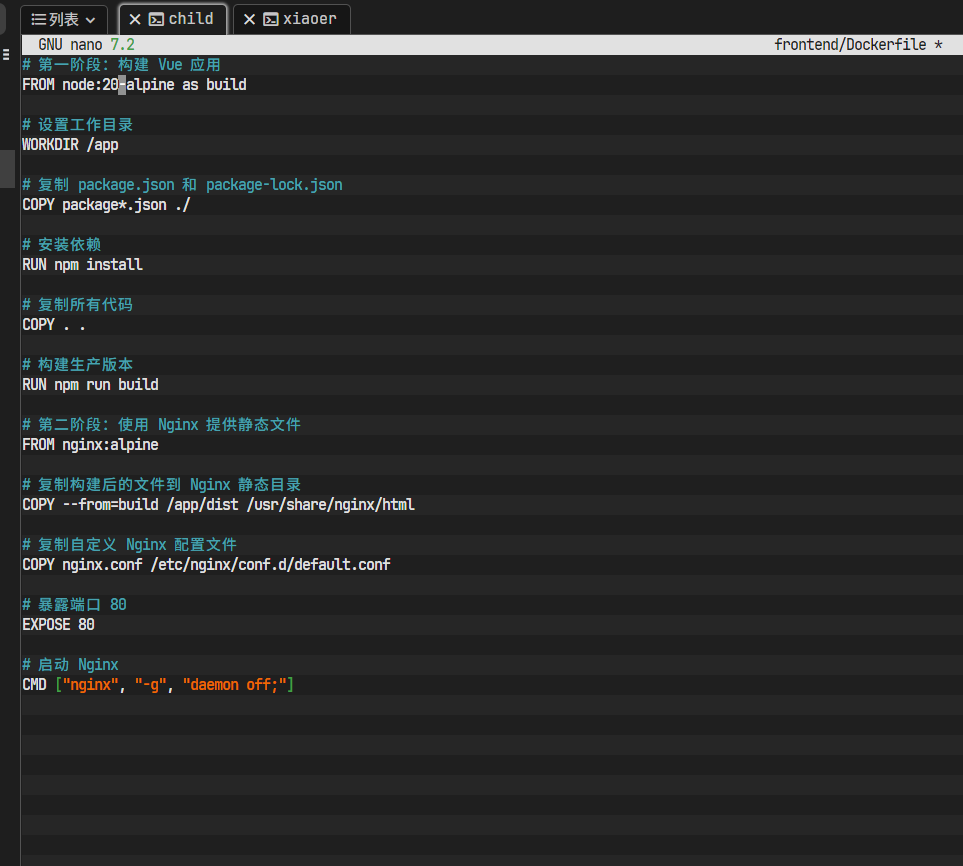The width and height of the screenshot is (963, 866).
Task: Click the terminal icon on xiaoer tab
Action: 271,20
